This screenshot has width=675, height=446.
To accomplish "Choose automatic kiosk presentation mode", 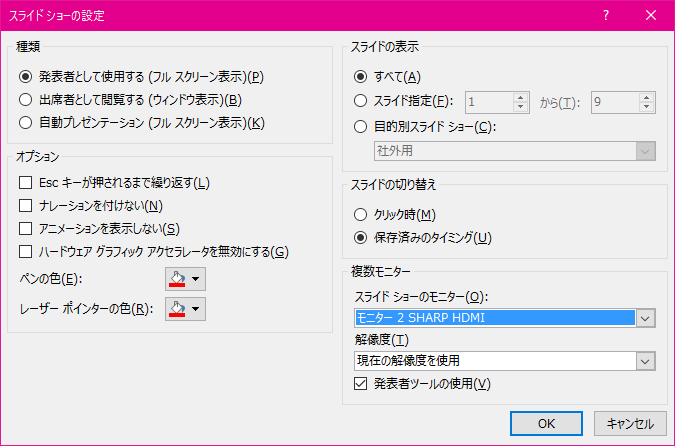I will 26,123.
